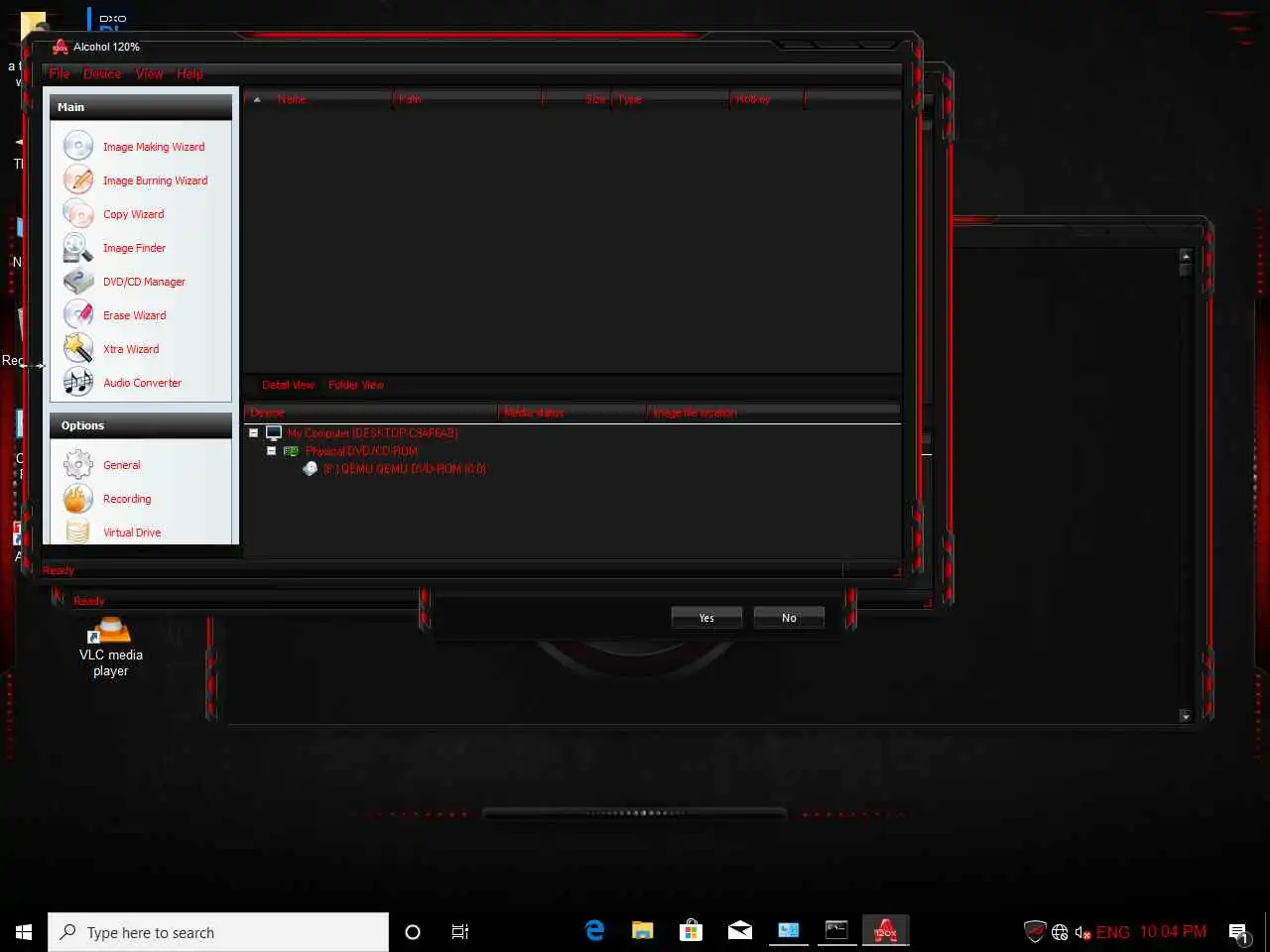The image size is (1270, 952).
Task: Open the Device menu
Action: point(102,73)
